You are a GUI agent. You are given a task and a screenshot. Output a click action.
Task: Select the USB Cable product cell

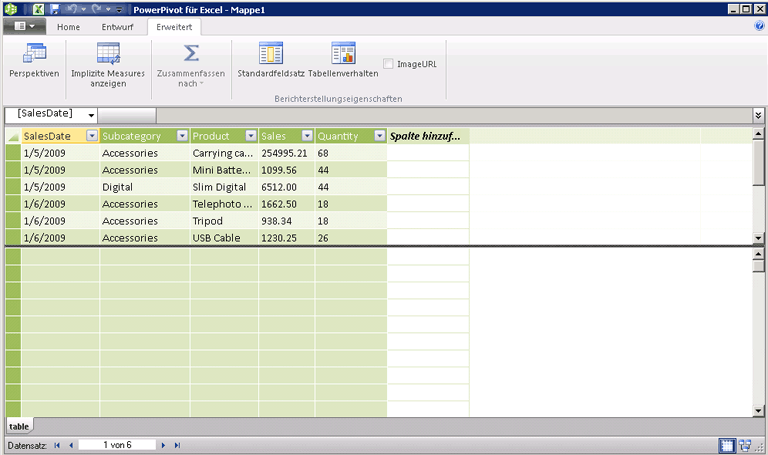224,238
